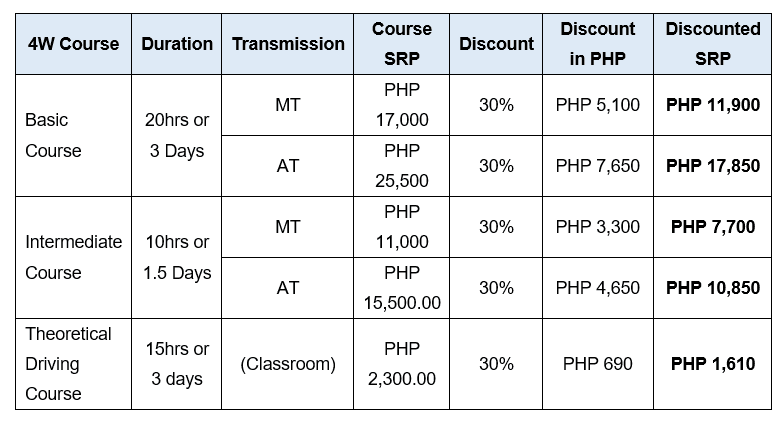The image size is (782, 421).
Task: Click the "Intermediate Course" cell
Action: pyautogui.click(x=73, y=257)
